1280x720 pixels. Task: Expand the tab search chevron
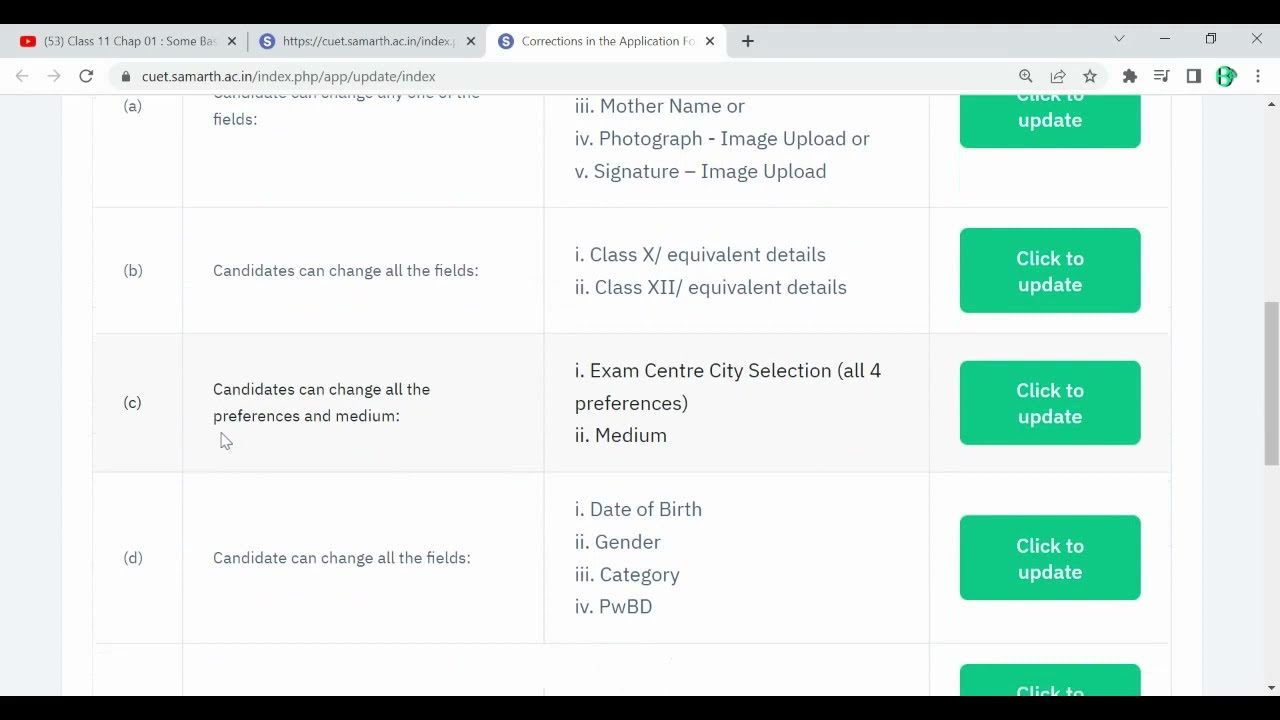click(x=1119, y=39)
